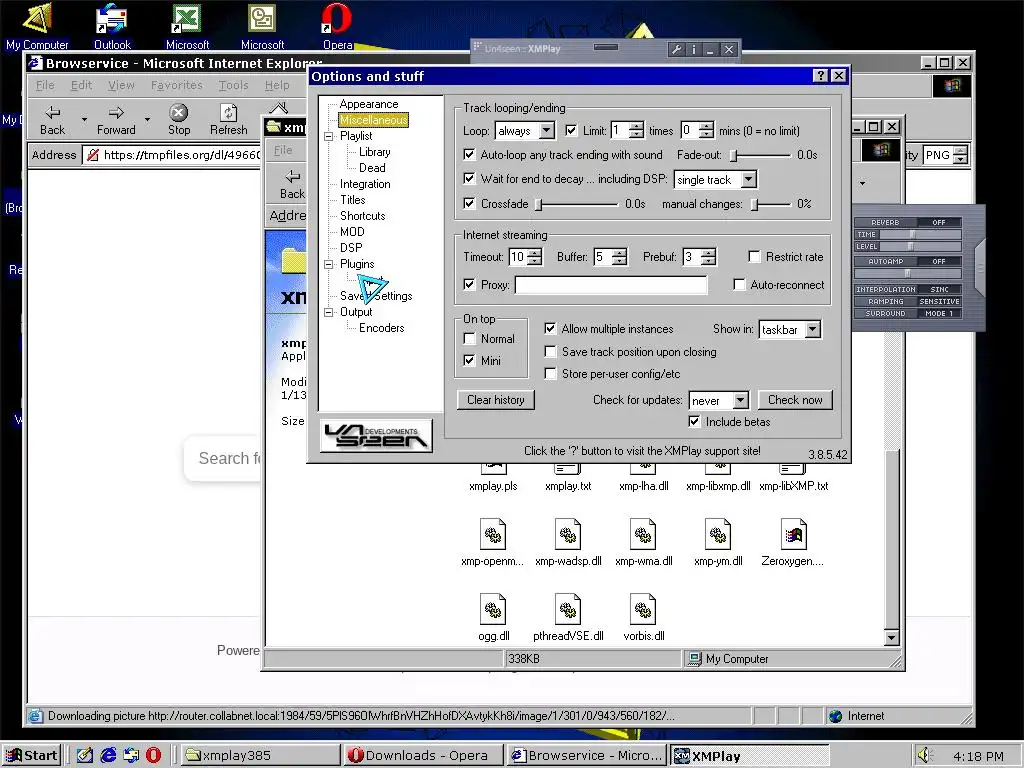Viewport: 1024px width, 768px height.
Task: Open My Computer desktop icon
Action: [37, 18]
